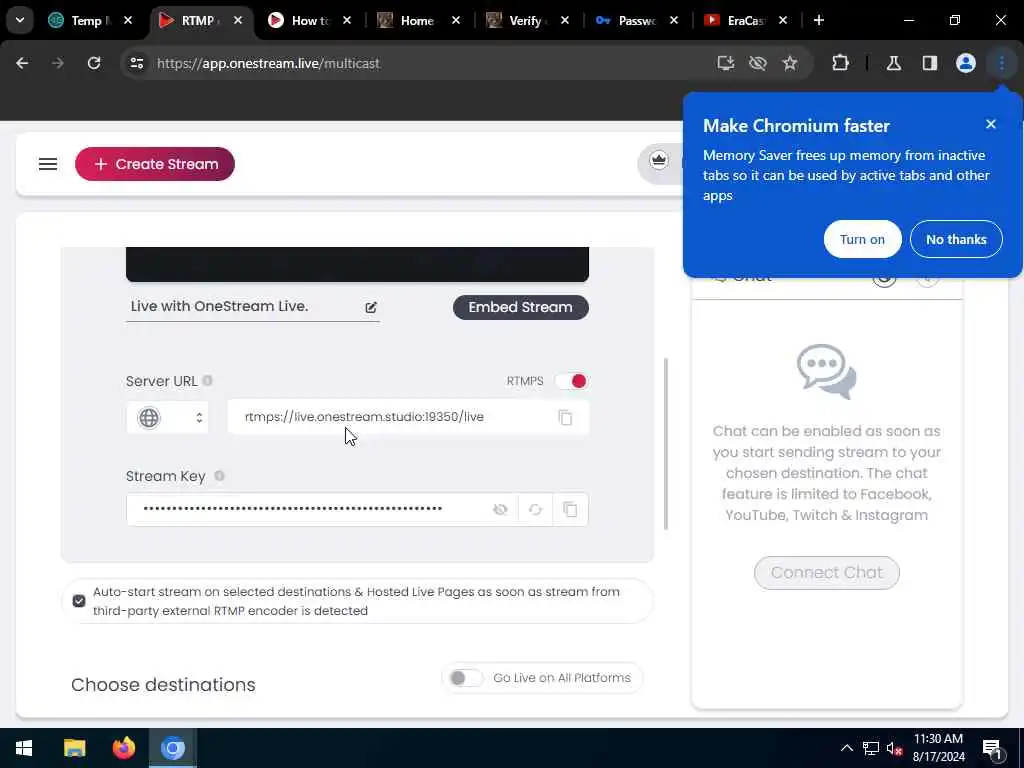This screenshot has height=768, width=1024.
Task: Reload the current page
Action: (94, 63)
